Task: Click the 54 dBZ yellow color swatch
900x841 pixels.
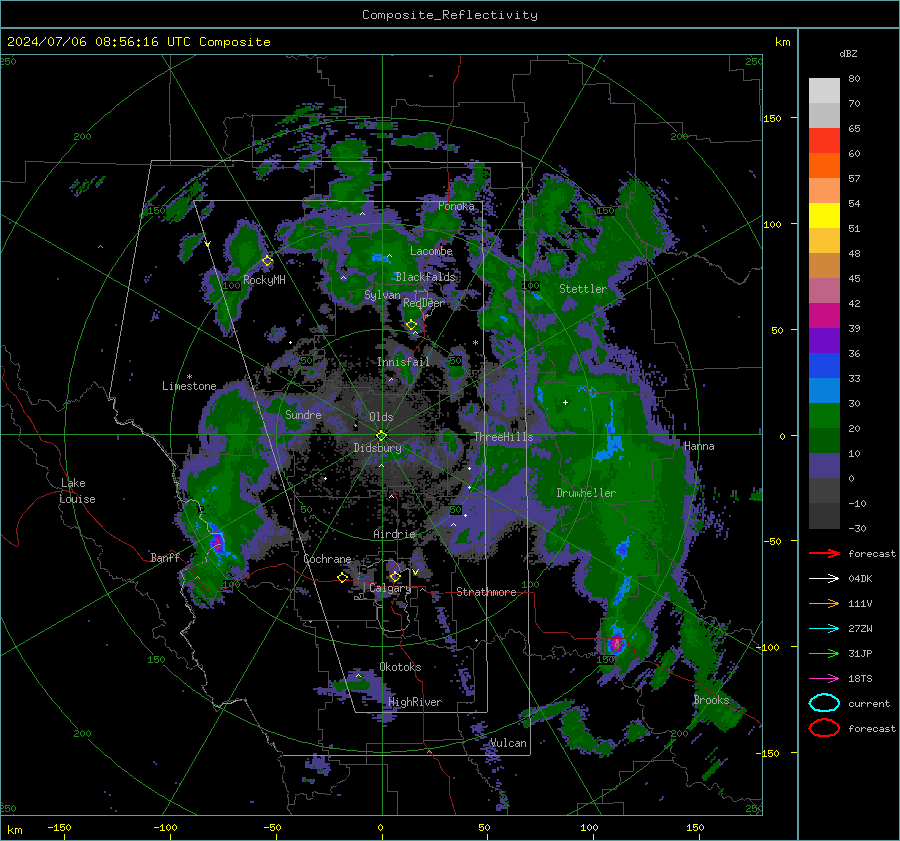Action: pyautogui.click(x=824, y=216)
